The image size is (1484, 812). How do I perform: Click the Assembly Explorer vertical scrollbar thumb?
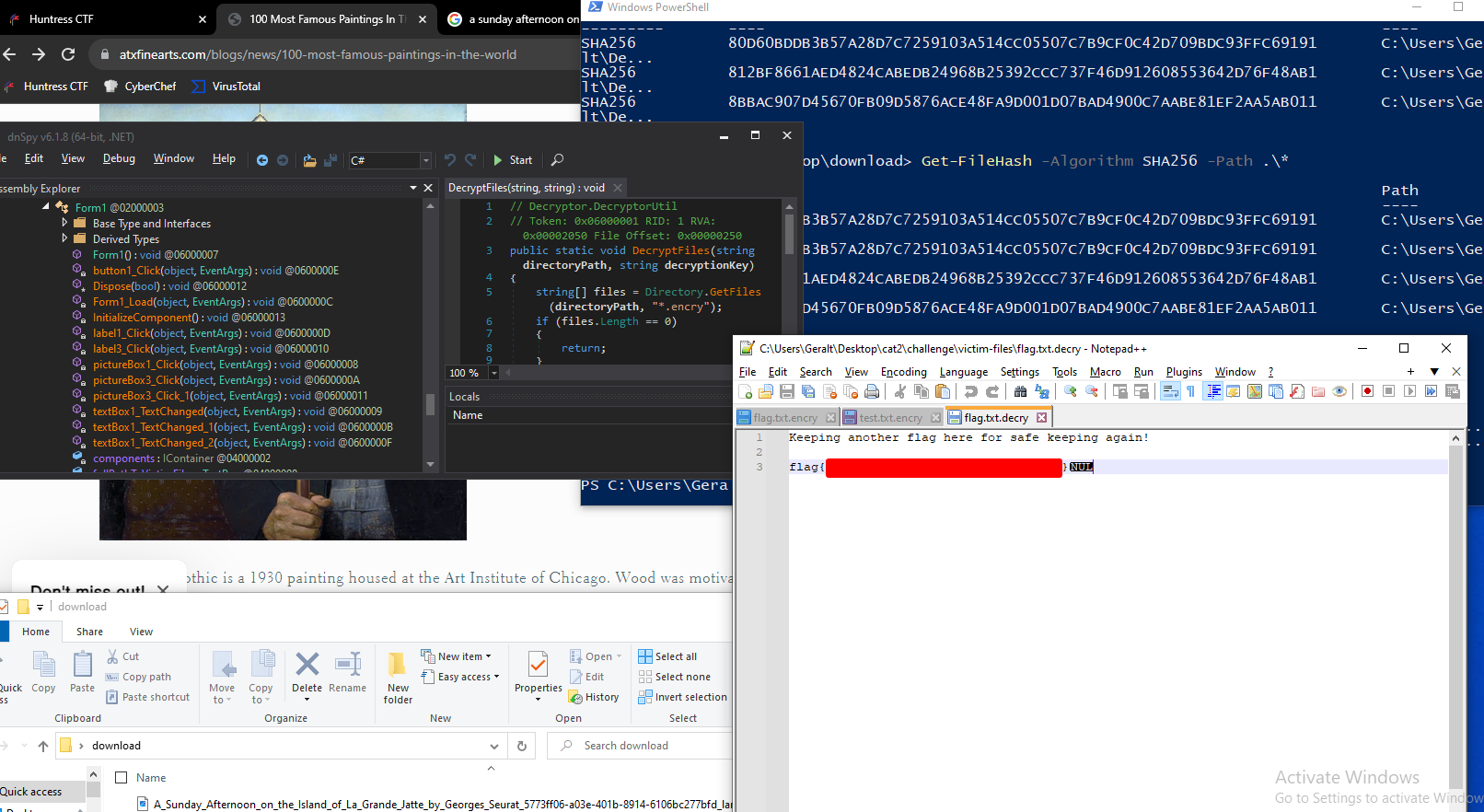point(430,405)
